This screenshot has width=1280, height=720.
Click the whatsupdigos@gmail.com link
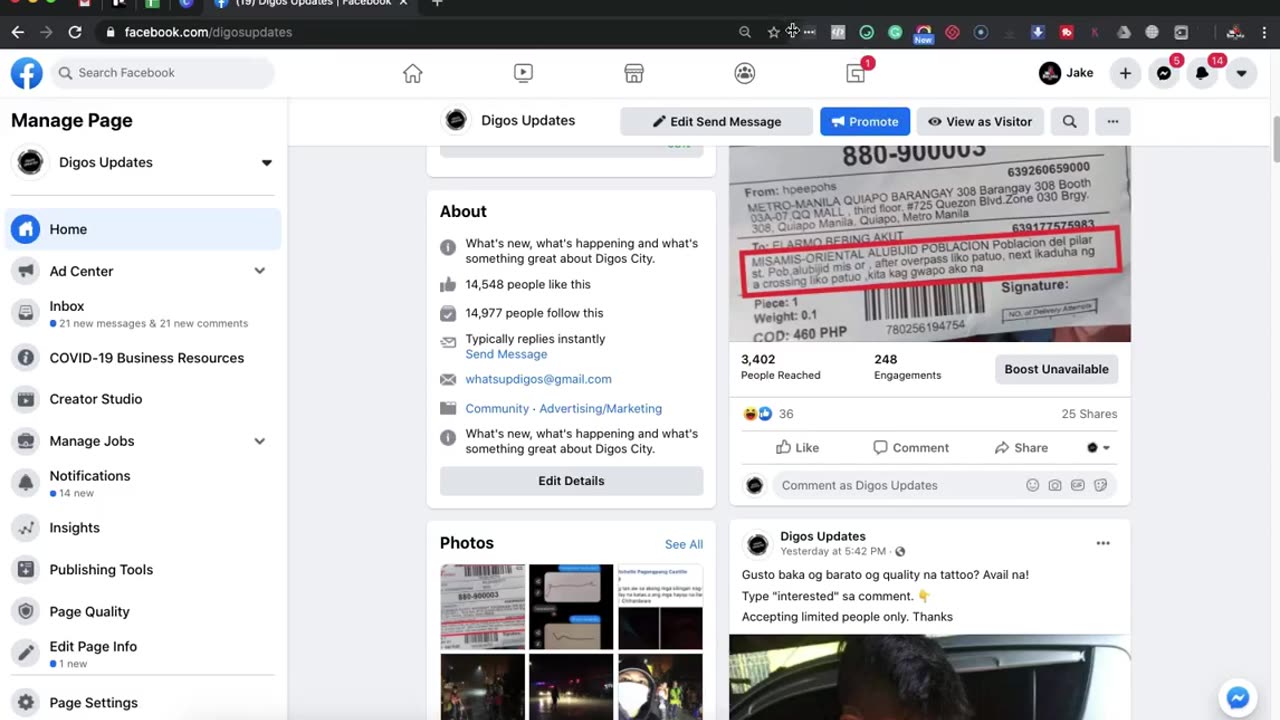point(538,379)
